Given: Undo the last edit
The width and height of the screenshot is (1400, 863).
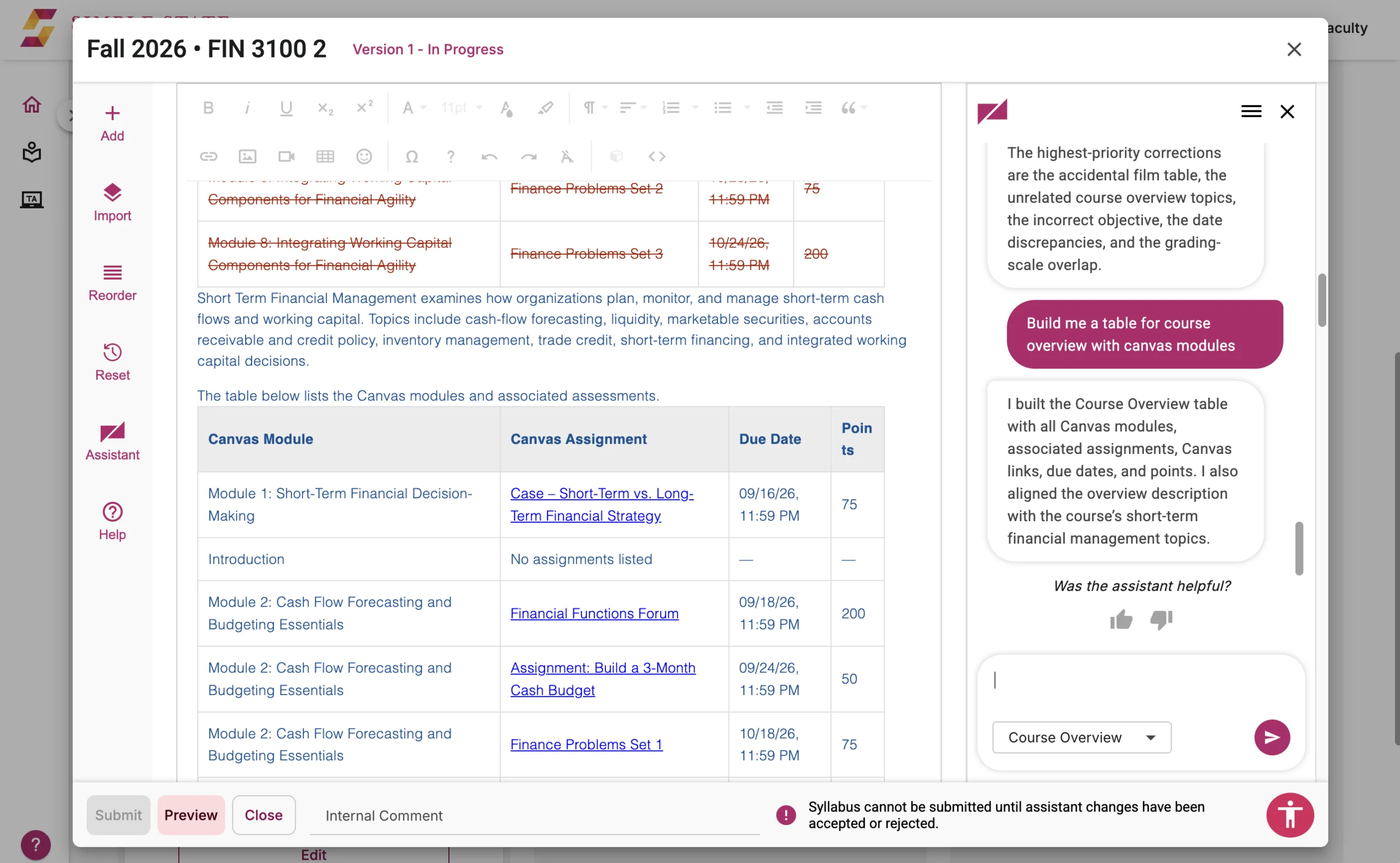Looking at the screenshot, I should pyautogui.click(x=489, y=156).
